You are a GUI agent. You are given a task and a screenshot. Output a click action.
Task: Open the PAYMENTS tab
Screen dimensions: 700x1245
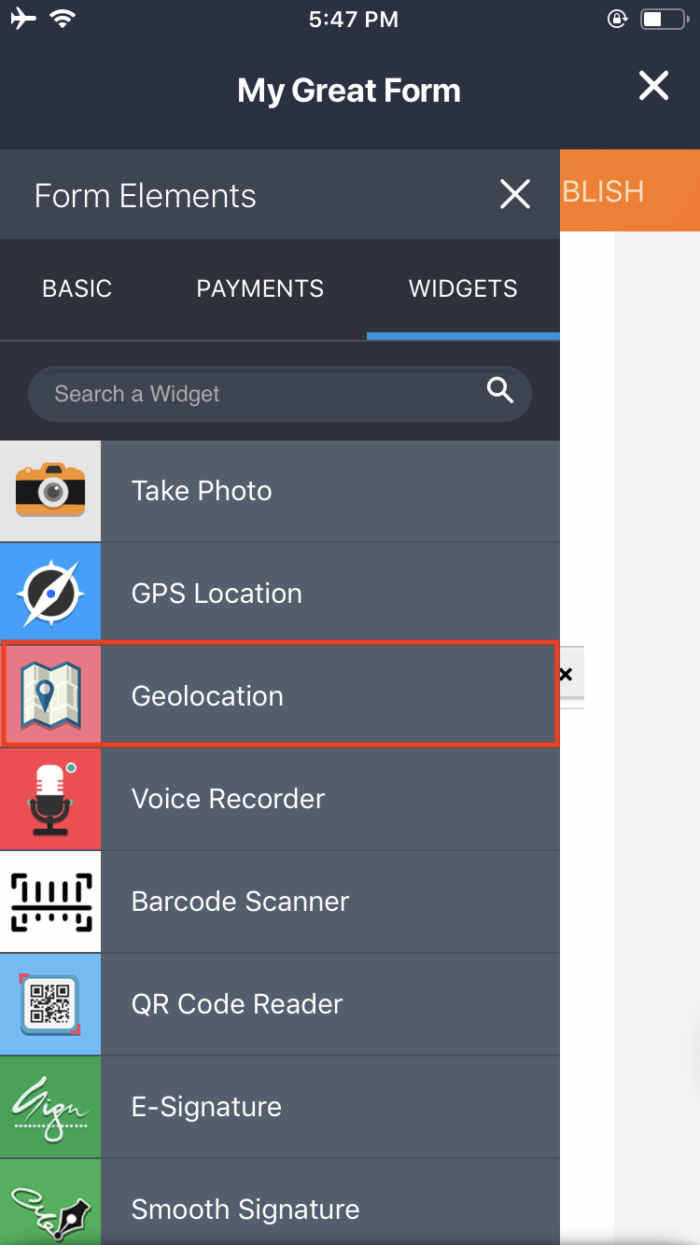point(259,288)
